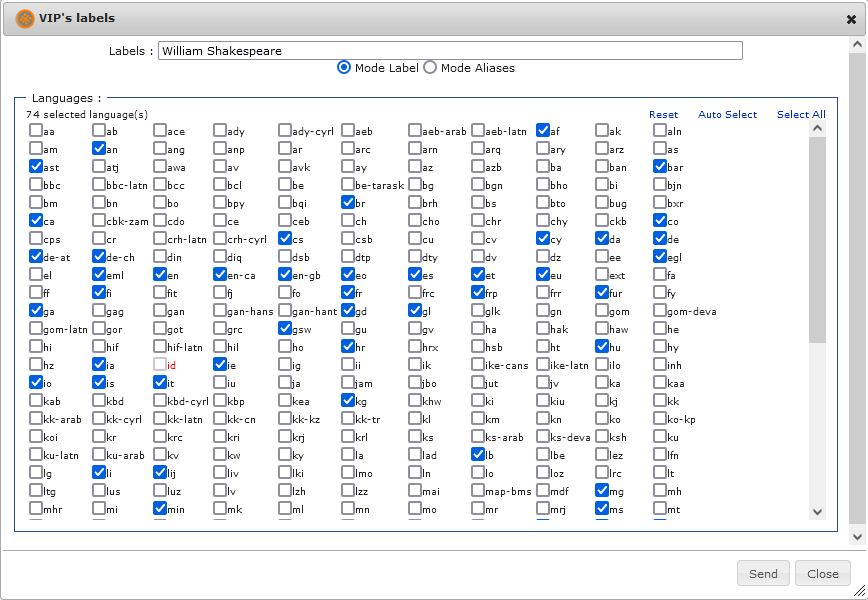The width and height of the screenshot is (868, 600).
Task: Uncheck the "en-gb" language checkbox
Action: 285,275
